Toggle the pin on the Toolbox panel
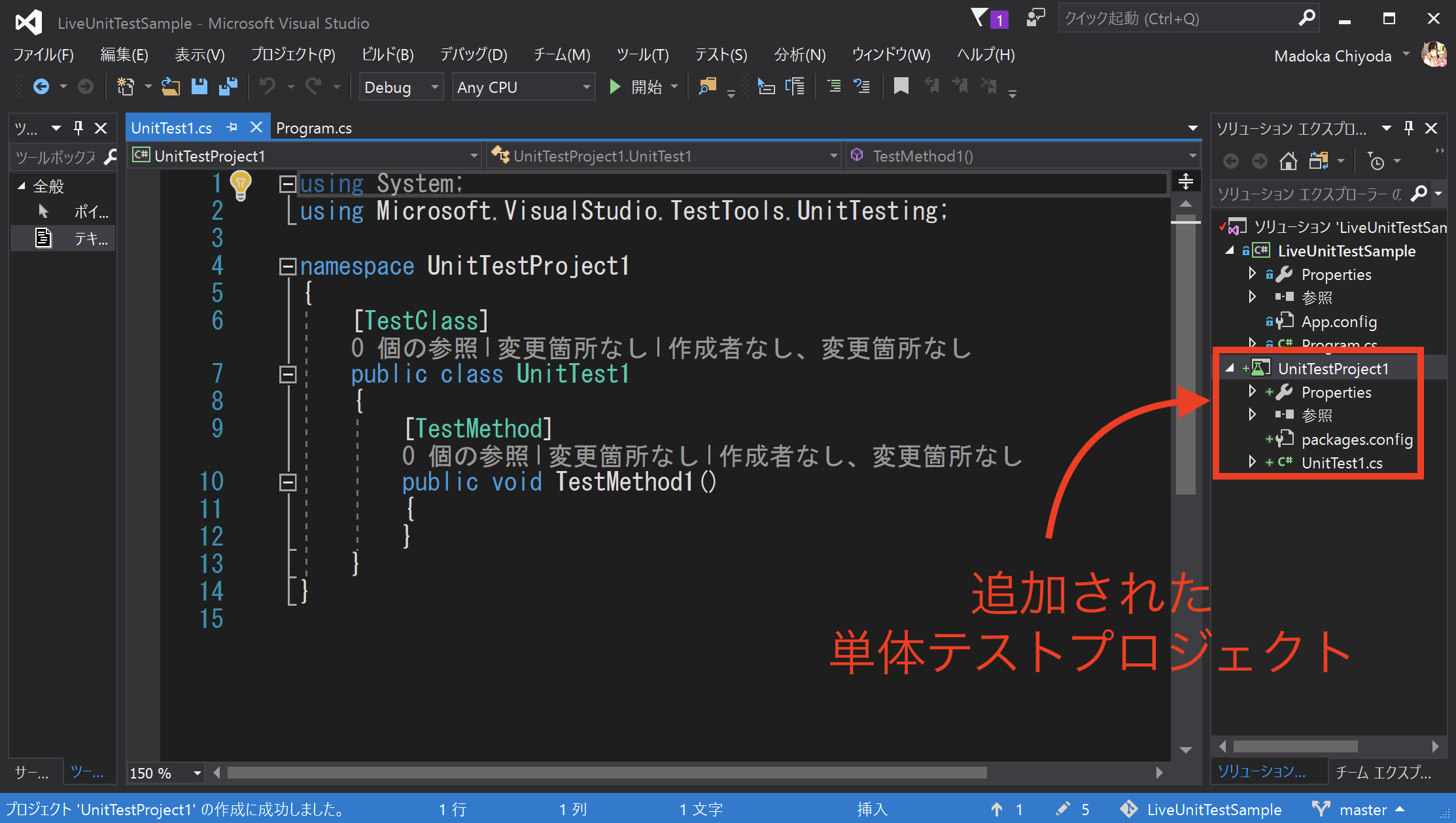The width and height of the screenshot is (1456, 823). [x=78, y=128]
